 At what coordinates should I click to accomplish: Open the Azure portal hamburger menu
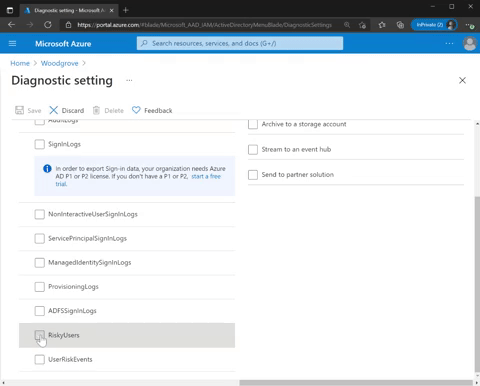point(12,43)
